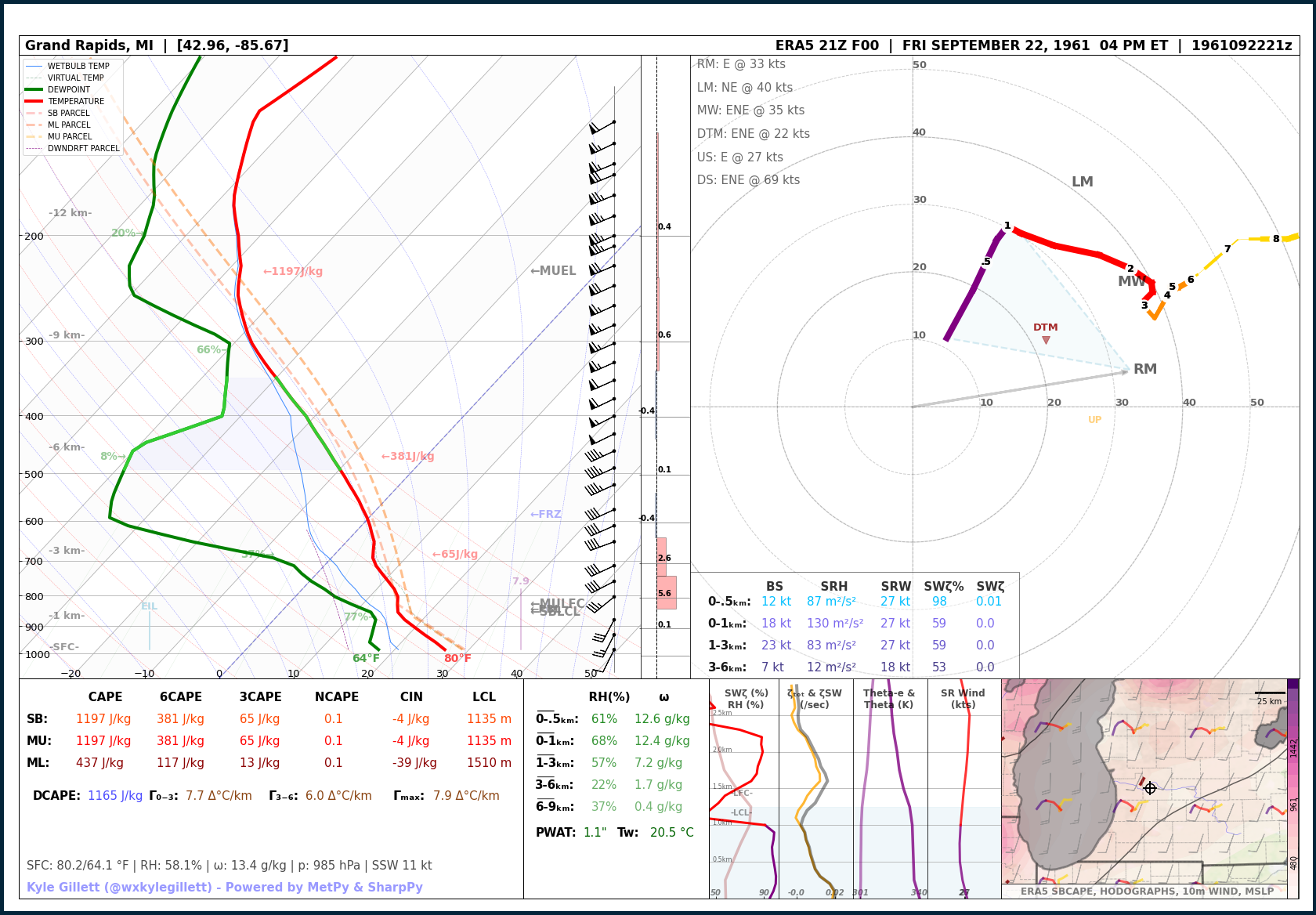Click the WETBULB TEMP legend entry
Screen dimensions: 1316x915
(x=78, y=66)
